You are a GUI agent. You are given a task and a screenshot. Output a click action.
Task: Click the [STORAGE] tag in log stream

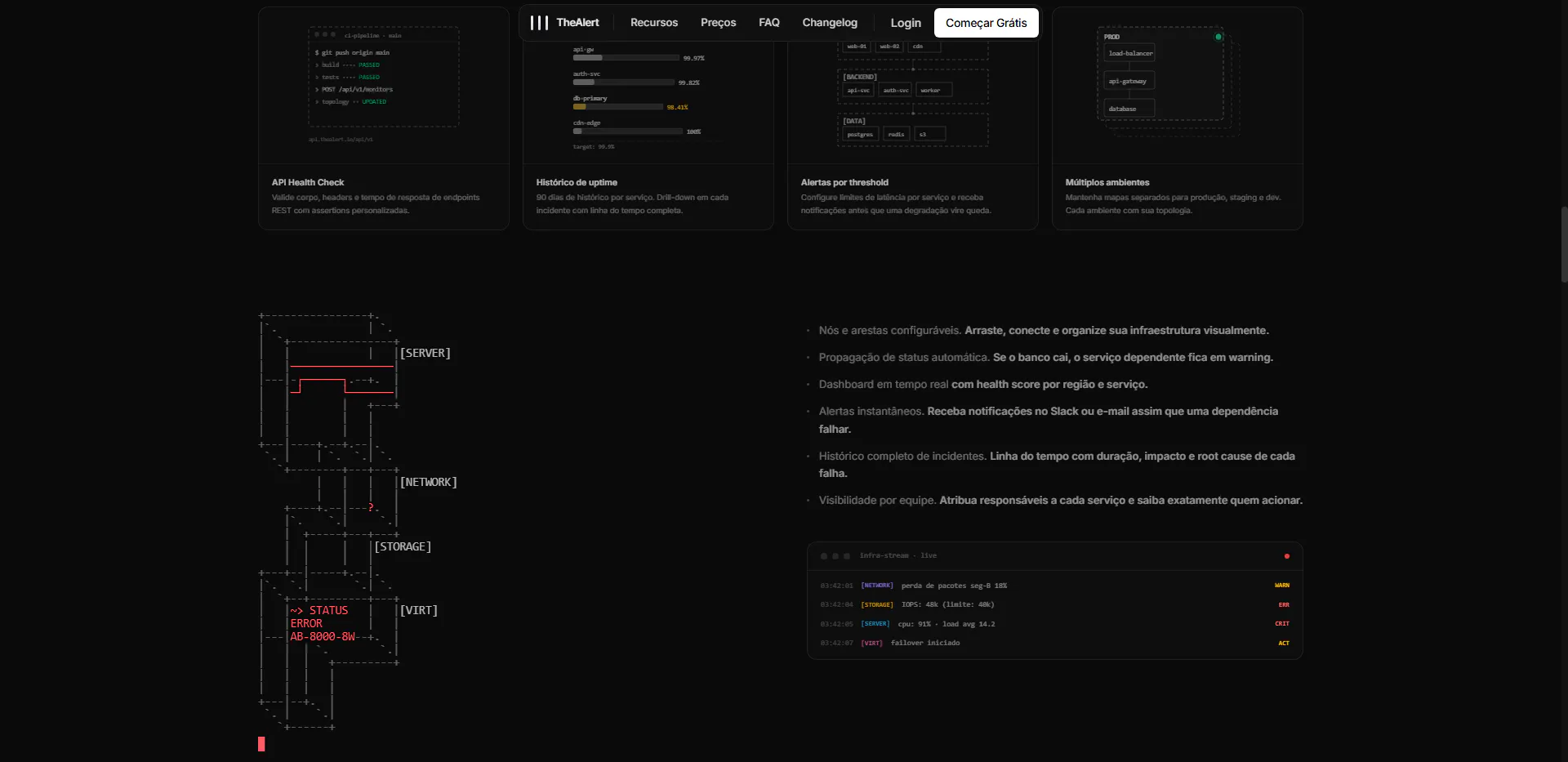(x=877, y=605)
